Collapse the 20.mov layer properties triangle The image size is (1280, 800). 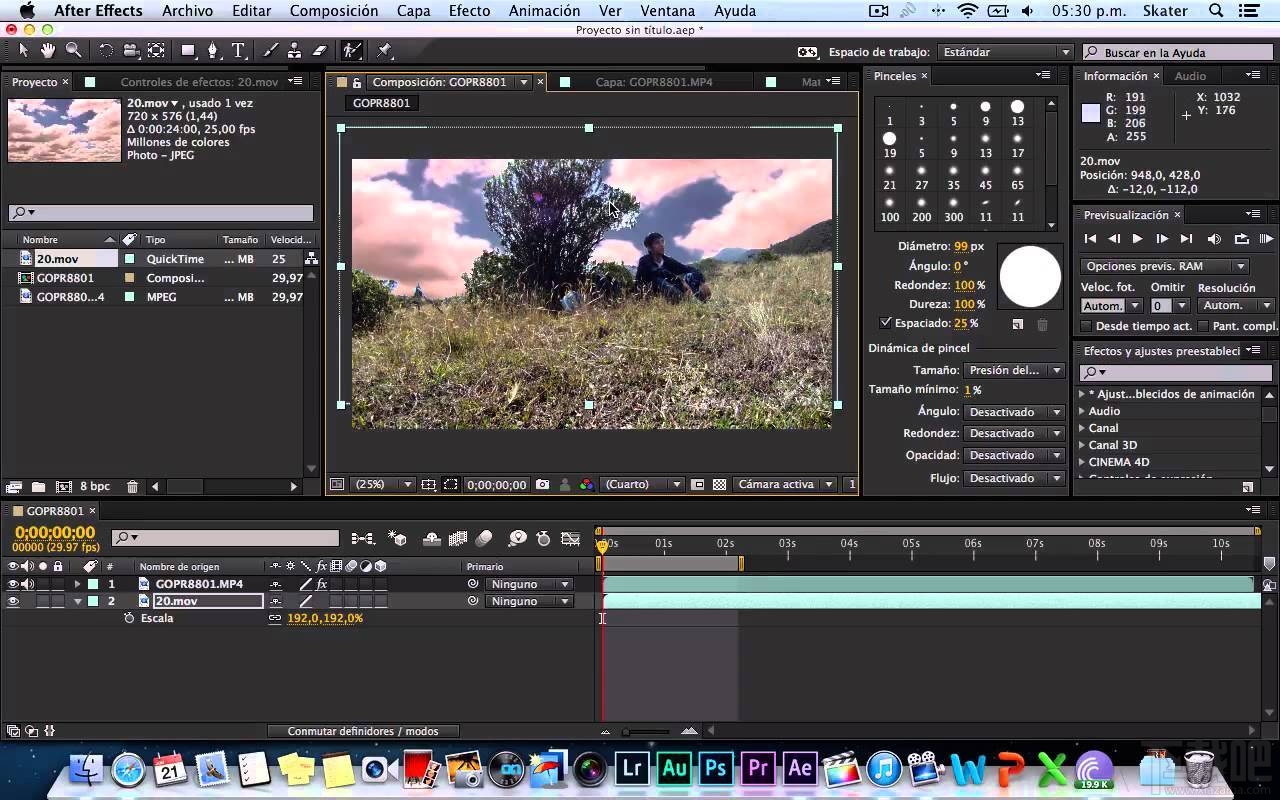(77, 601)
